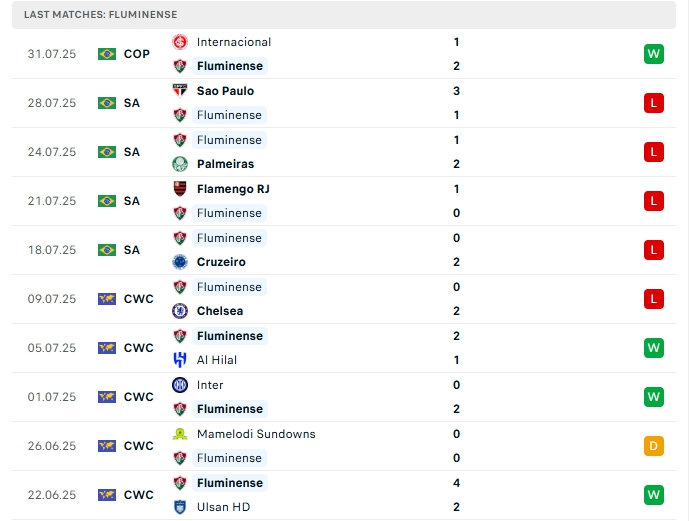Viewport: 689px width, 521px height.
Task: Click the Palmeiras green crest icon
Action: pos(180,164)
